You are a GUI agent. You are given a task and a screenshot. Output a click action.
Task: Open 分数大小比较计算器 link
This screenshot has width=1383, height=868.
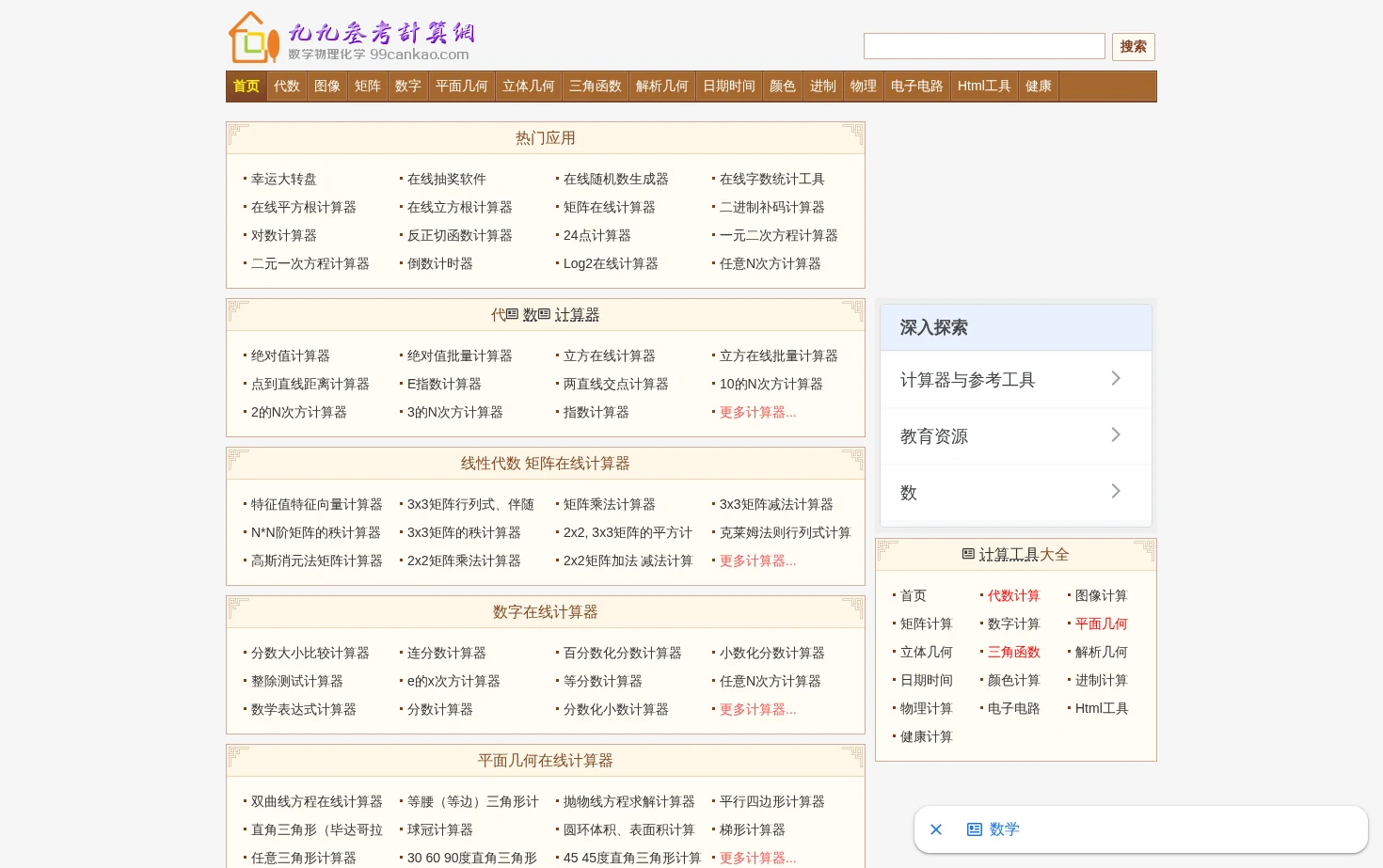[x=310, y=653]
